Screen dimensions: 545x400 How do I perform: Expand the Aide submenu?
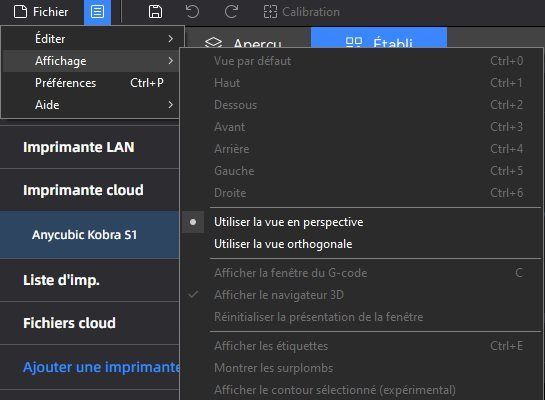point(91,105)
